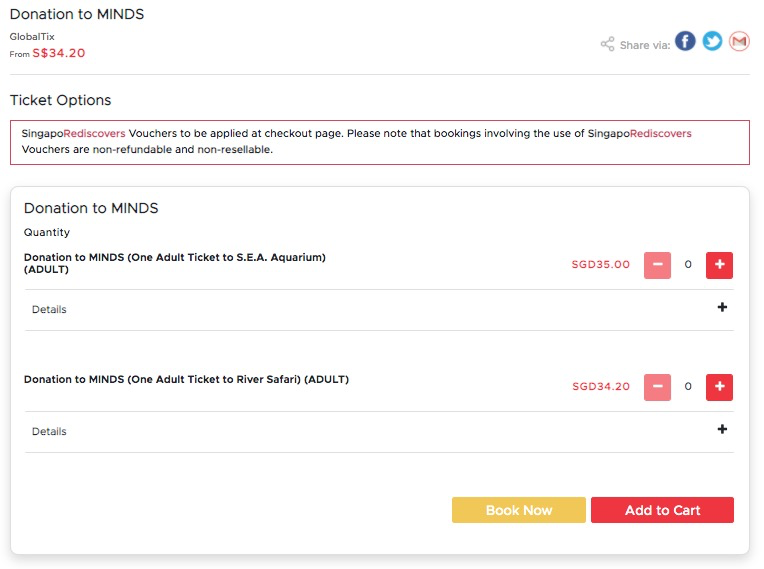The width and height of the screenshot is (764, 569).
Task: Click the Share via label
Action: (x=645, y=45)
